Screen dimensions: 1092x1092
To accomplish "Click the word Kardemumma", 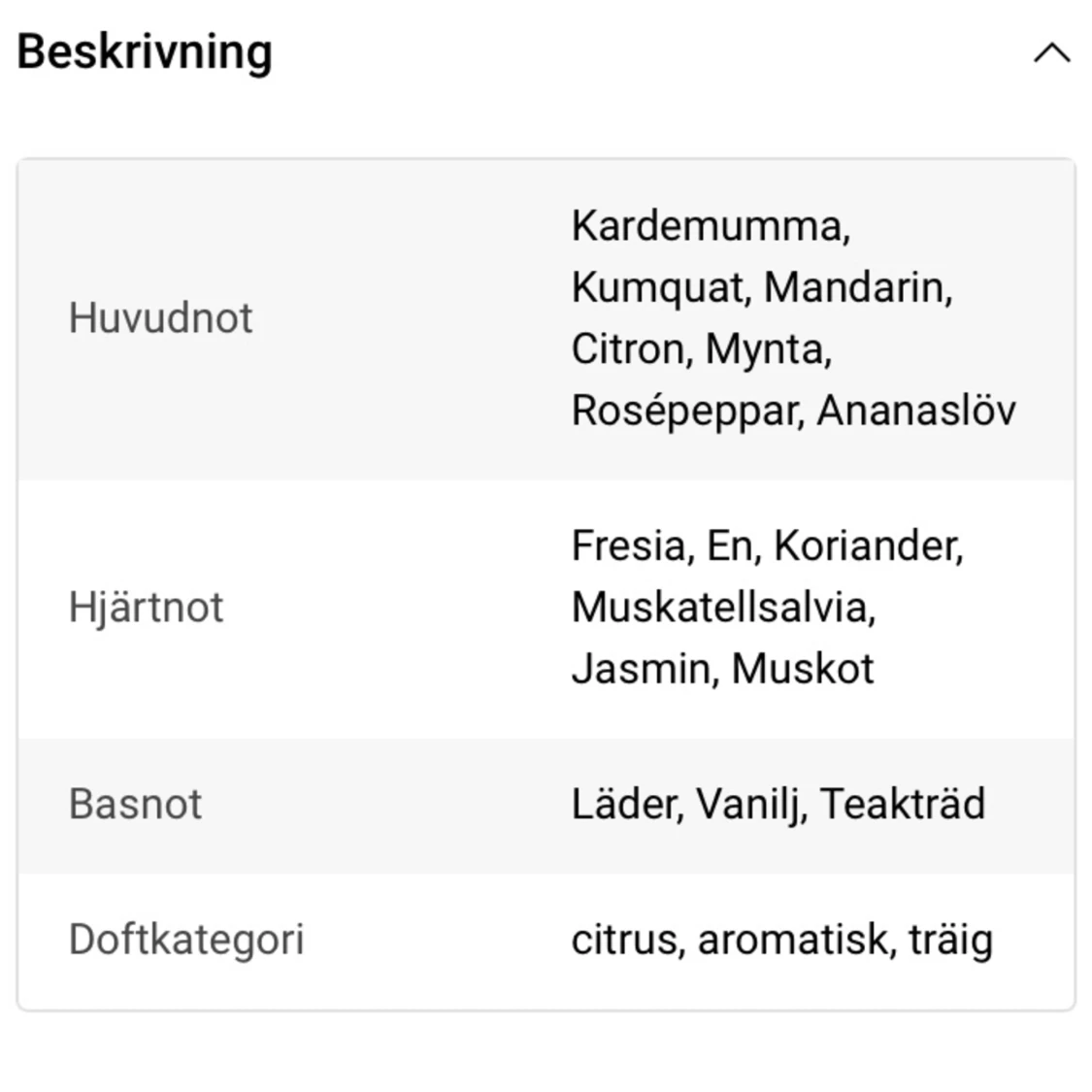I will [709, 226].
